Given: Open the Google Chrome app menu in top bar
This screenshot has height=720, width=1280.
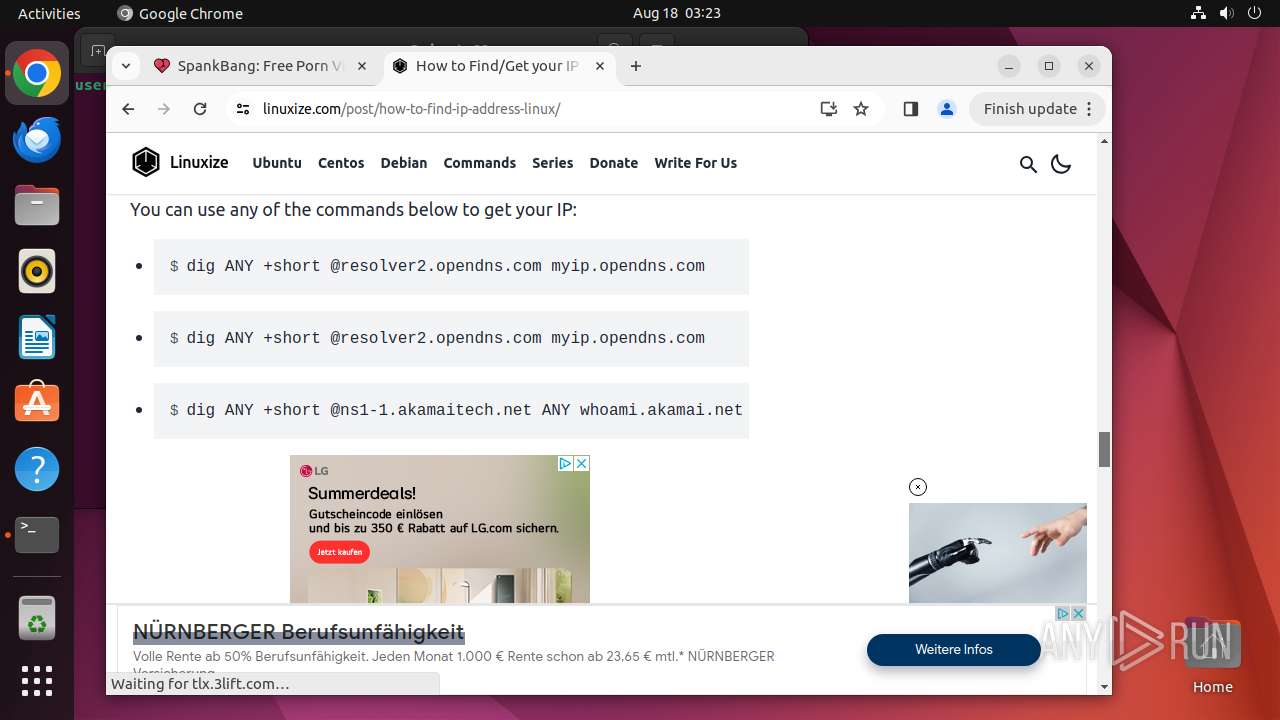Looking at the screenshot, I should click(x=180, y=13).
